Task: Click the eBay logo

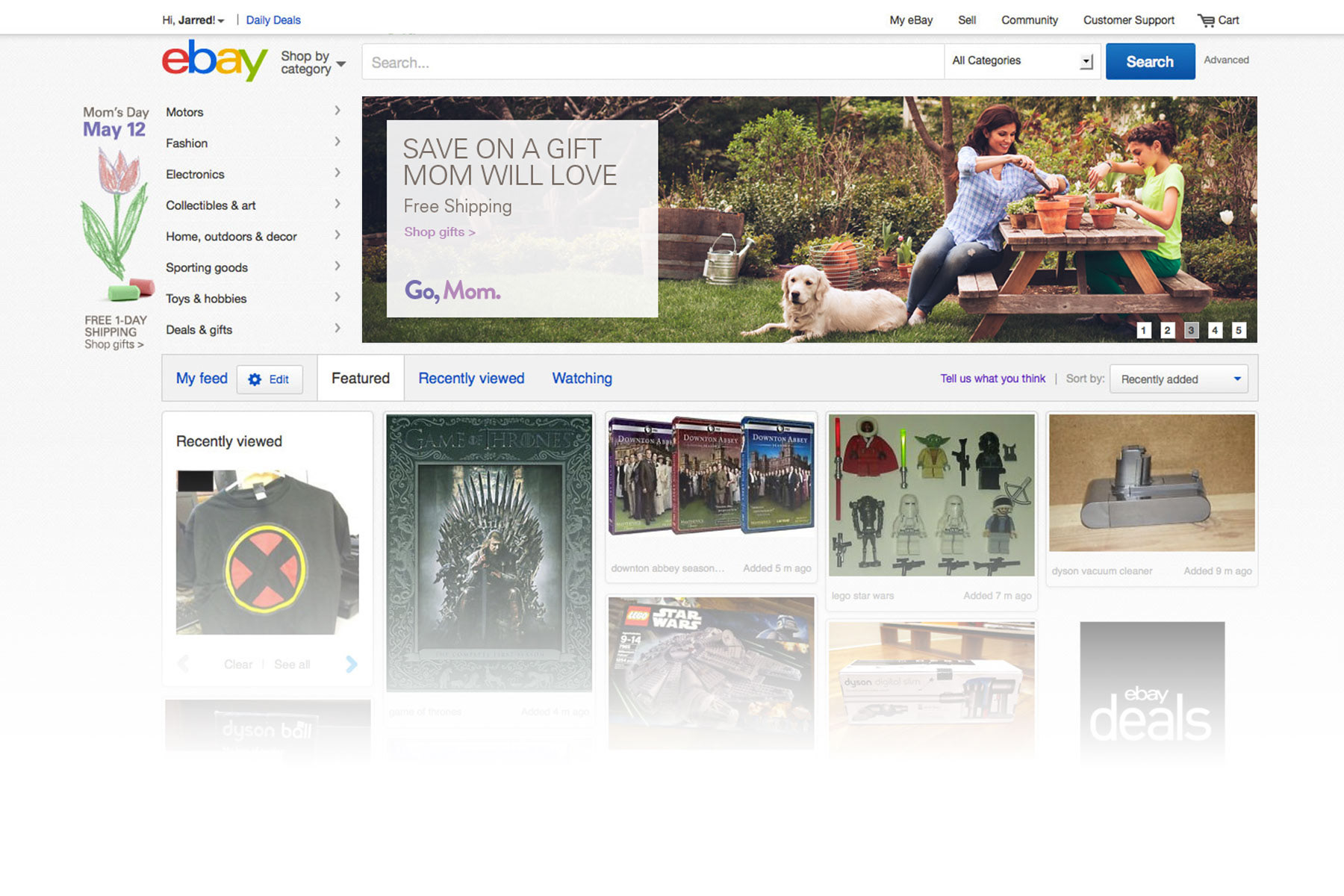Action: tap(214, 60)
